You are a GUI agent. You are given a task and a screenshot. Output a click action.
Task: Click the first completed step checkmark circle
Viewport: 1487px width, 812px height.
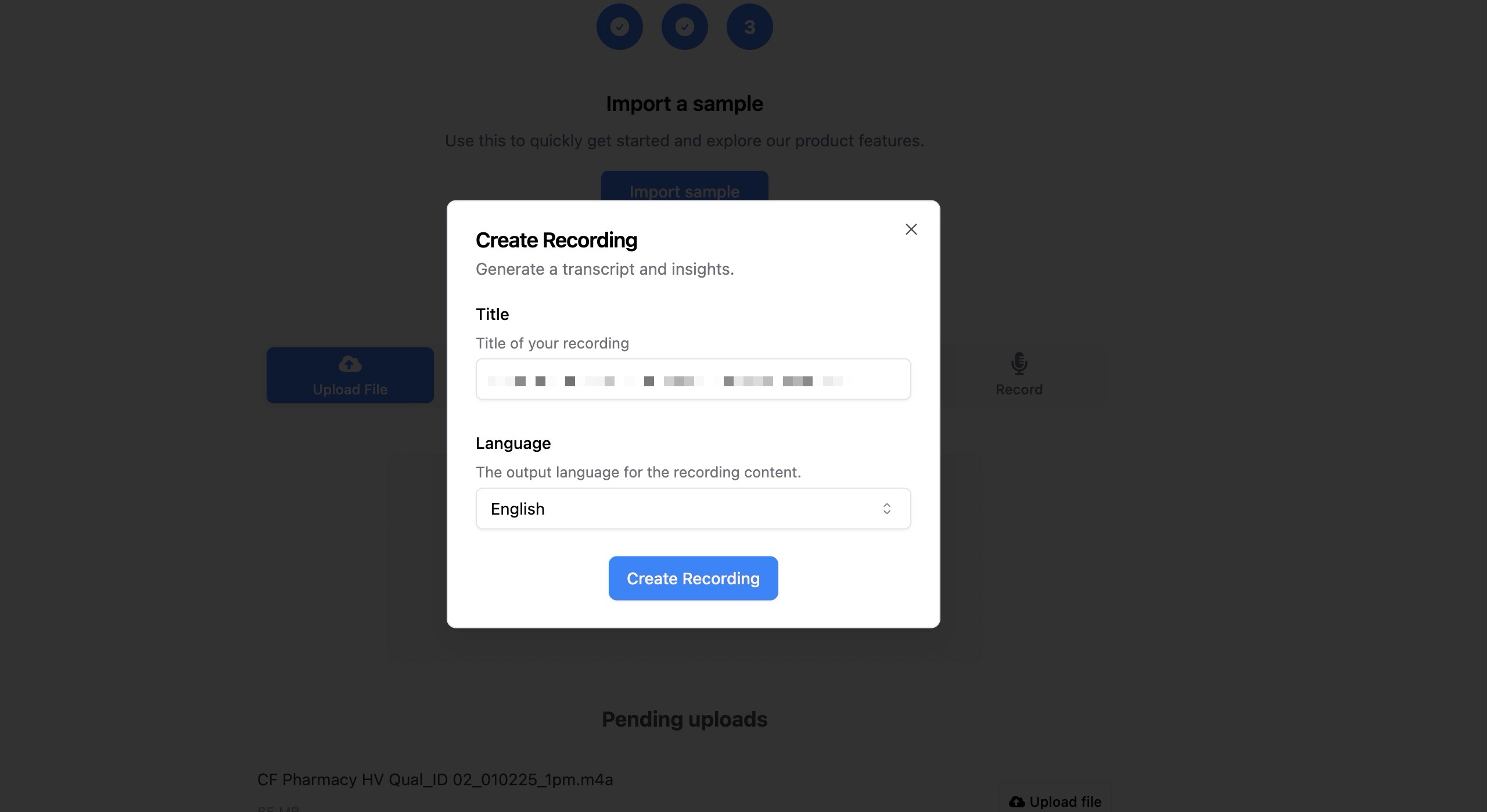tap(619, 27)
